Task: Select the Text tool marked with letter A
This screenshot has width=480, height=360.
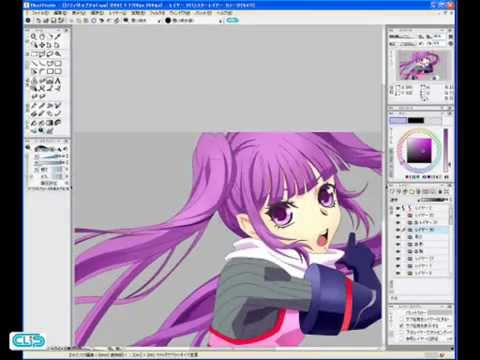Action: [x=58, y=81]
